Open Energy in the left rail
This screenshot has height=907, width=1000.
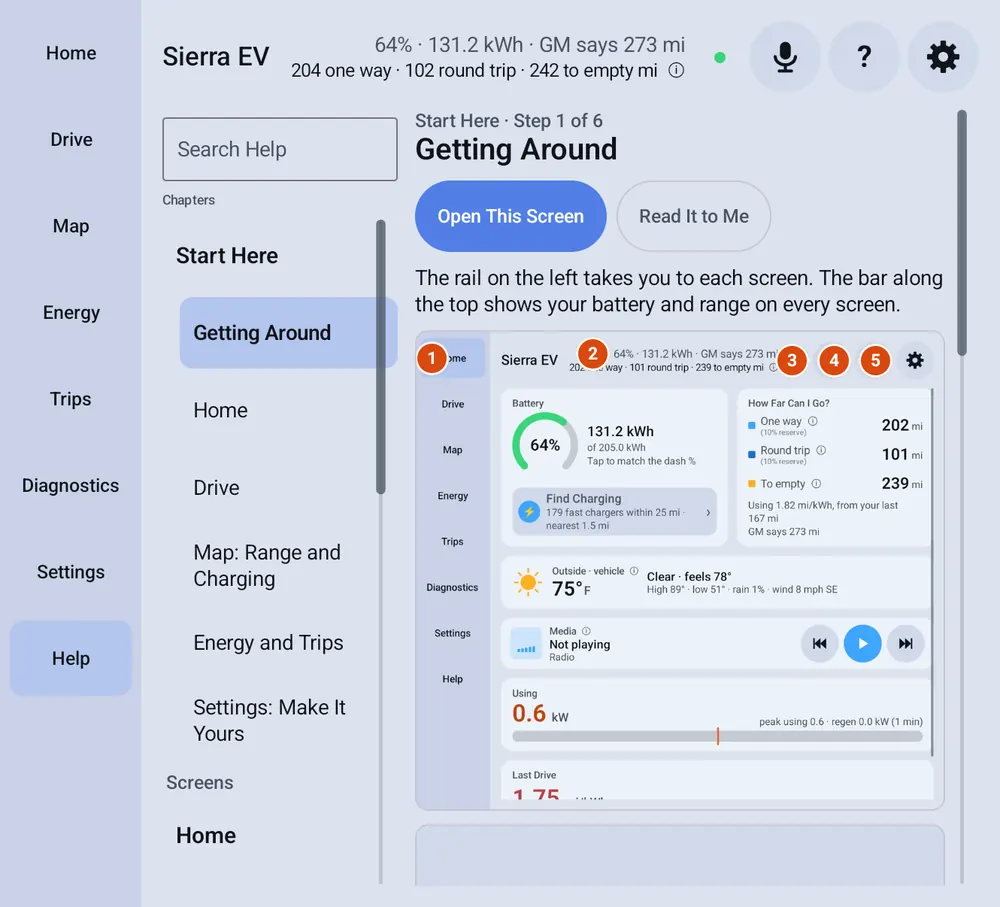[x=71, y=313]
